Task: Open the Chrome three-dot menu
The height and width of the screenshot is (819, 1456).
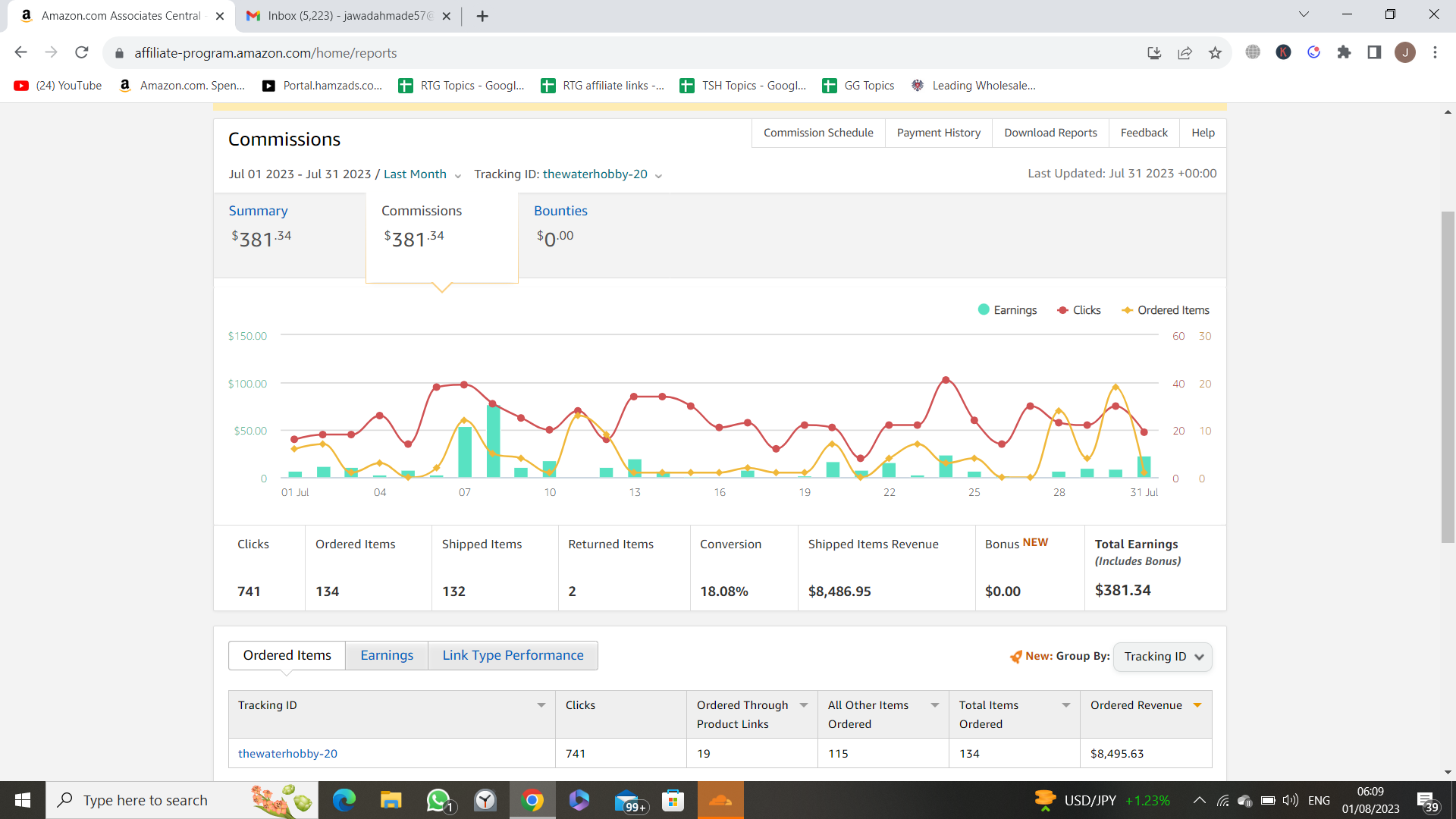Action: pos(1435,52)
